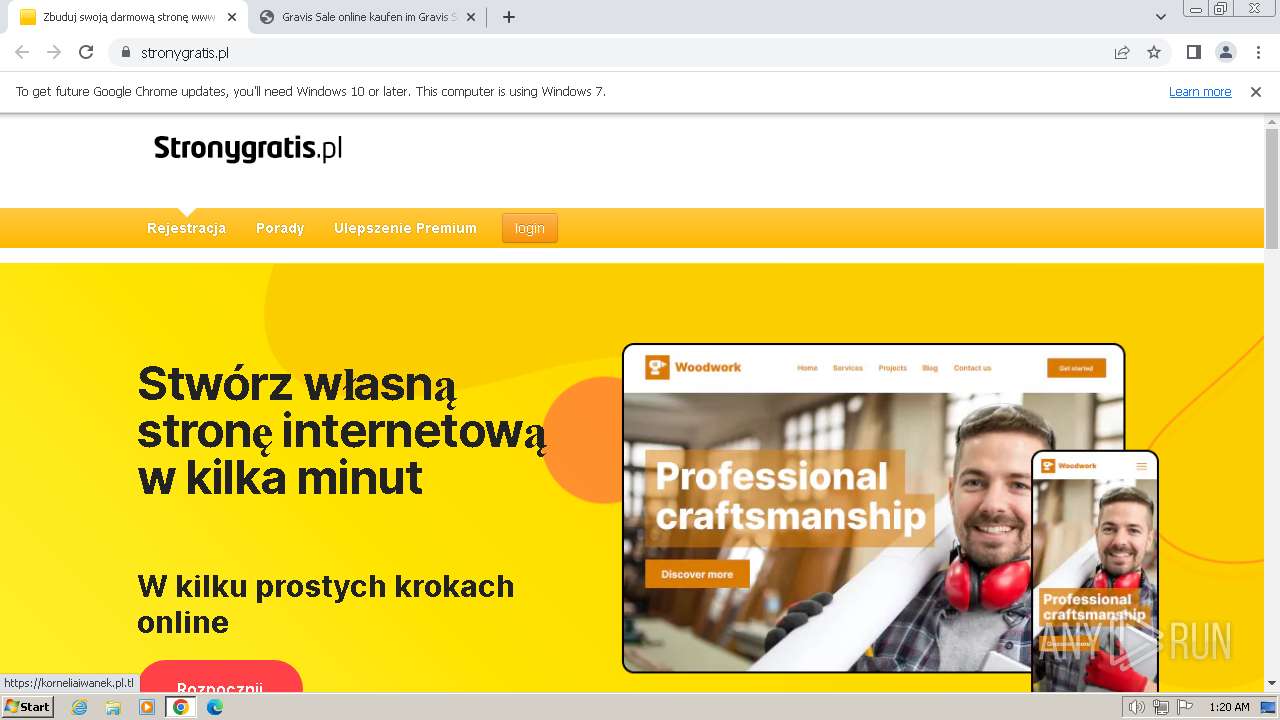Click the Woodwork website preview image
Viewport: 1280px width, 720px height.
[873, 508]
